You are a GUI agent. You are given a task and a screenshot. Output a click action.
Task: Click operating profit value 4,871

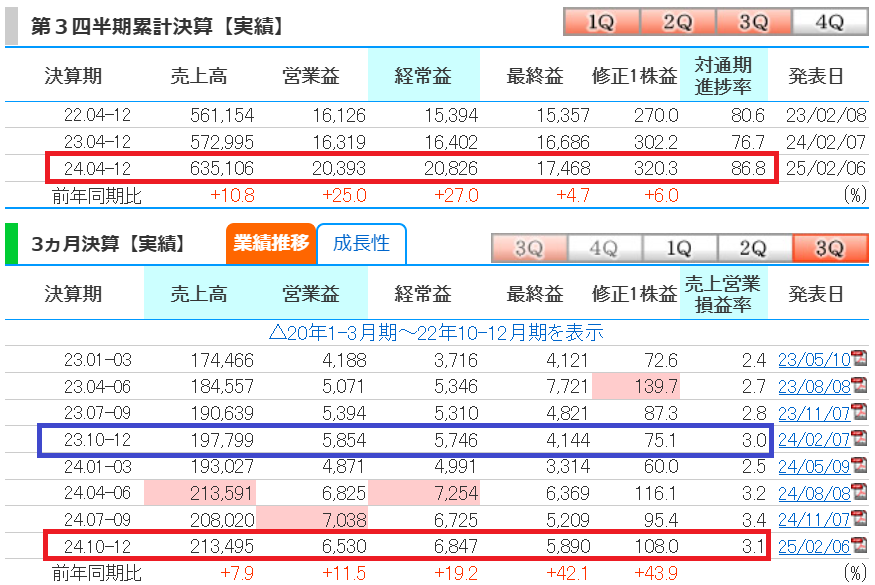[x=344, y=466]
